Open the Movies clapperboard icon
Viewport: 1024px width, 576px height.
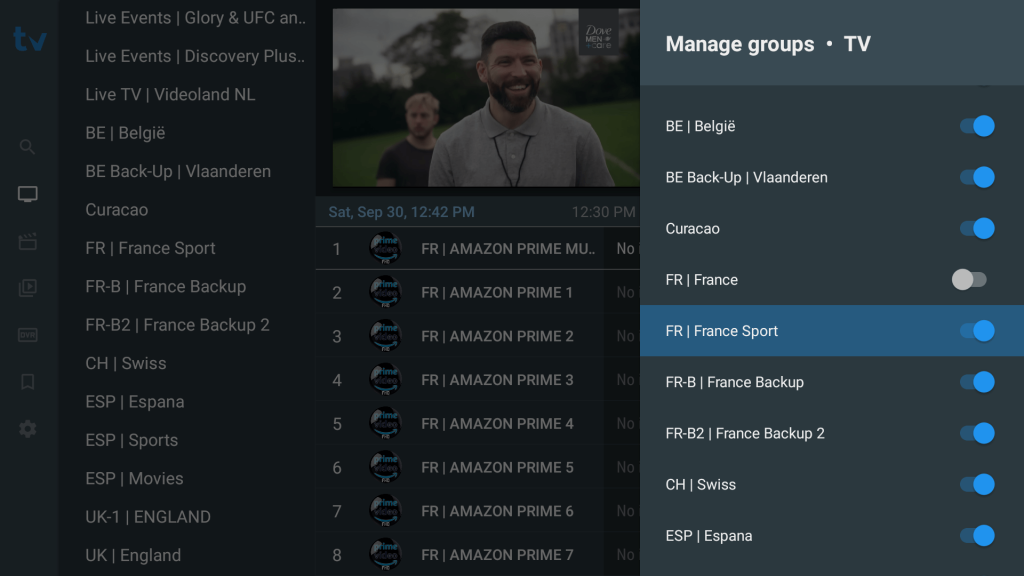tap(28, 241)
